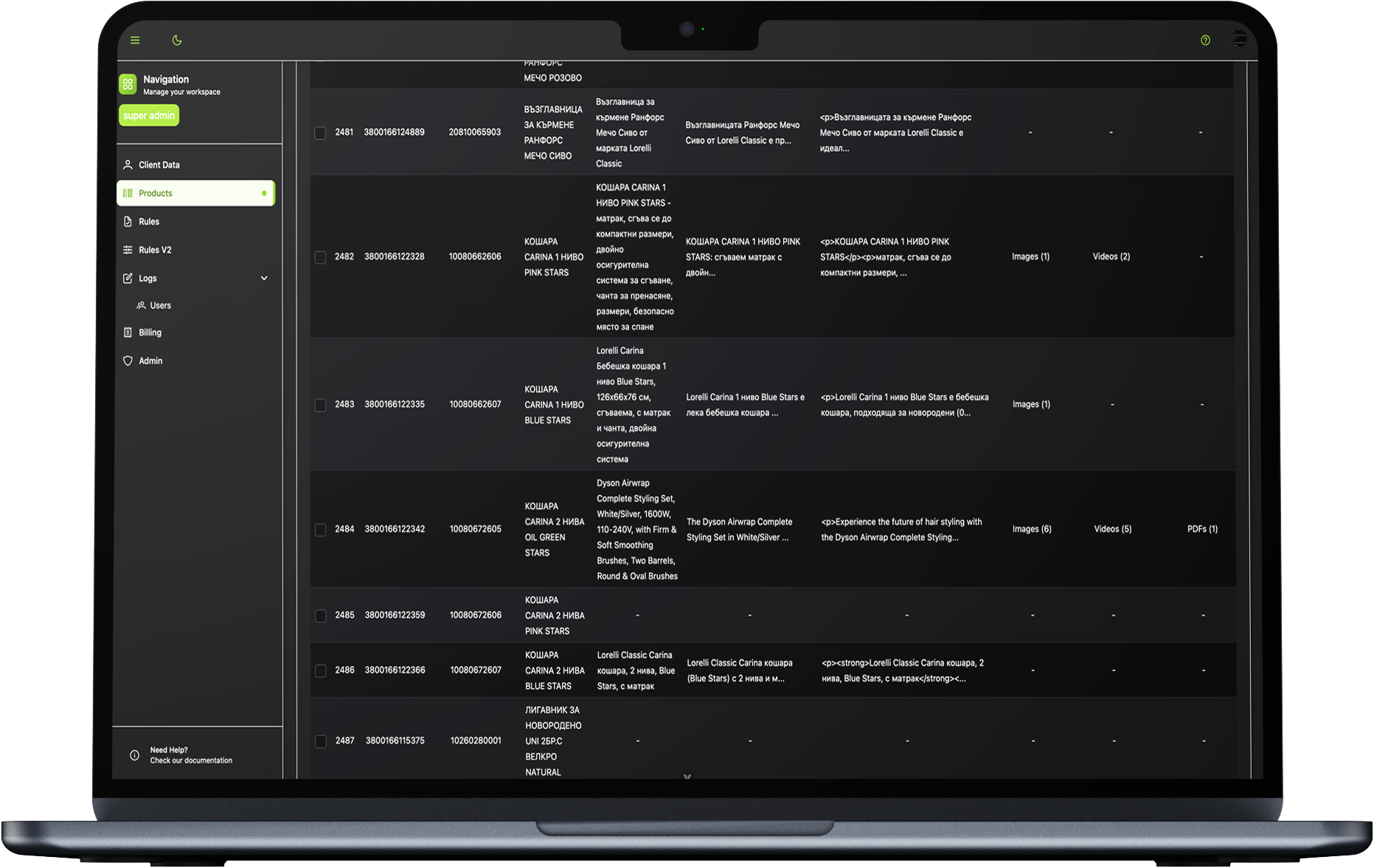
Task: Expand the Logs menu chevron
Action: pos(264,279)
